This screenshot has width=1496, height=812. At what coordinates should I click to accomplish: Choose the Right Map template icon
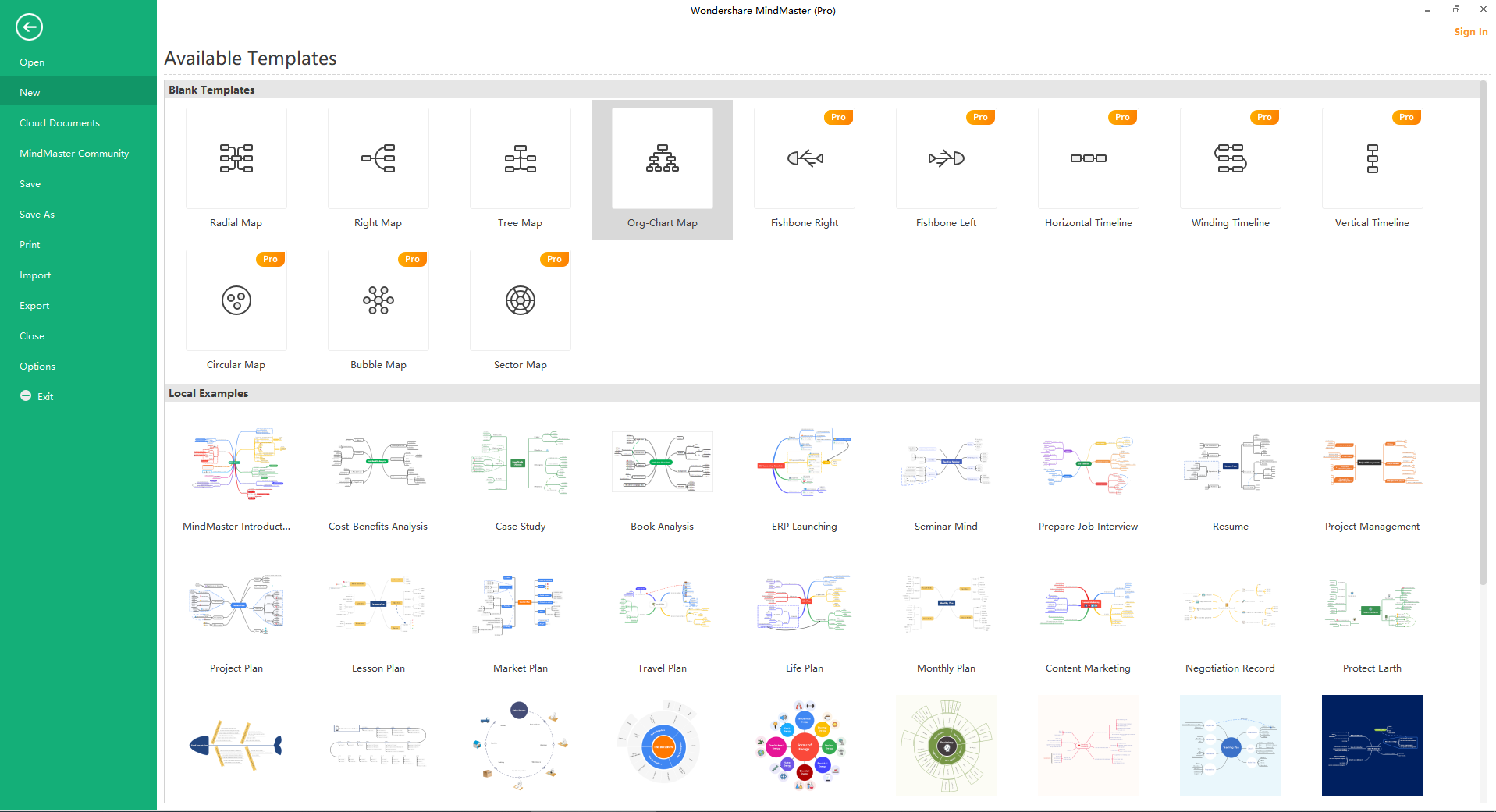pyautogui.click(x=378, y=158)
